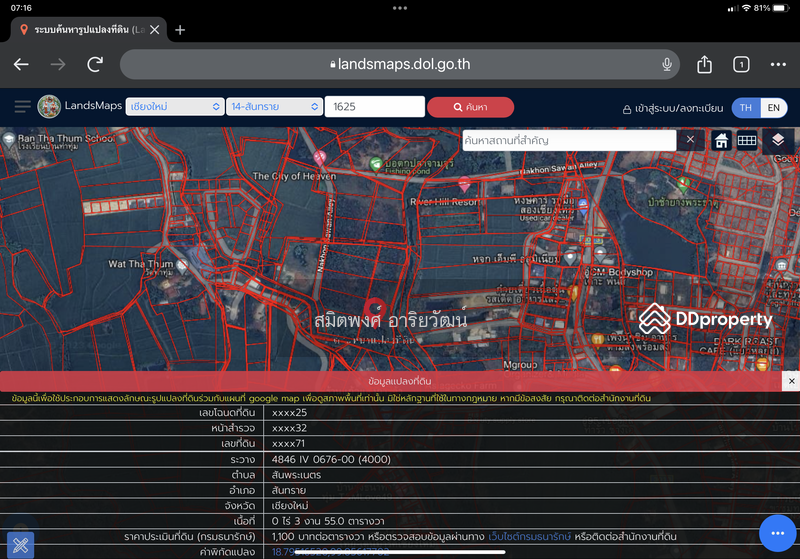Click the red ค้นหา search button
This screenshot has width=800, height=559.
tap(470, 107)
